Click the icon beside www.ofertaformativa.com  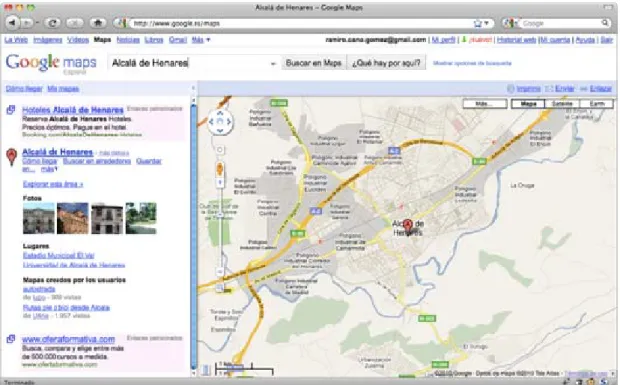point(11,339)
